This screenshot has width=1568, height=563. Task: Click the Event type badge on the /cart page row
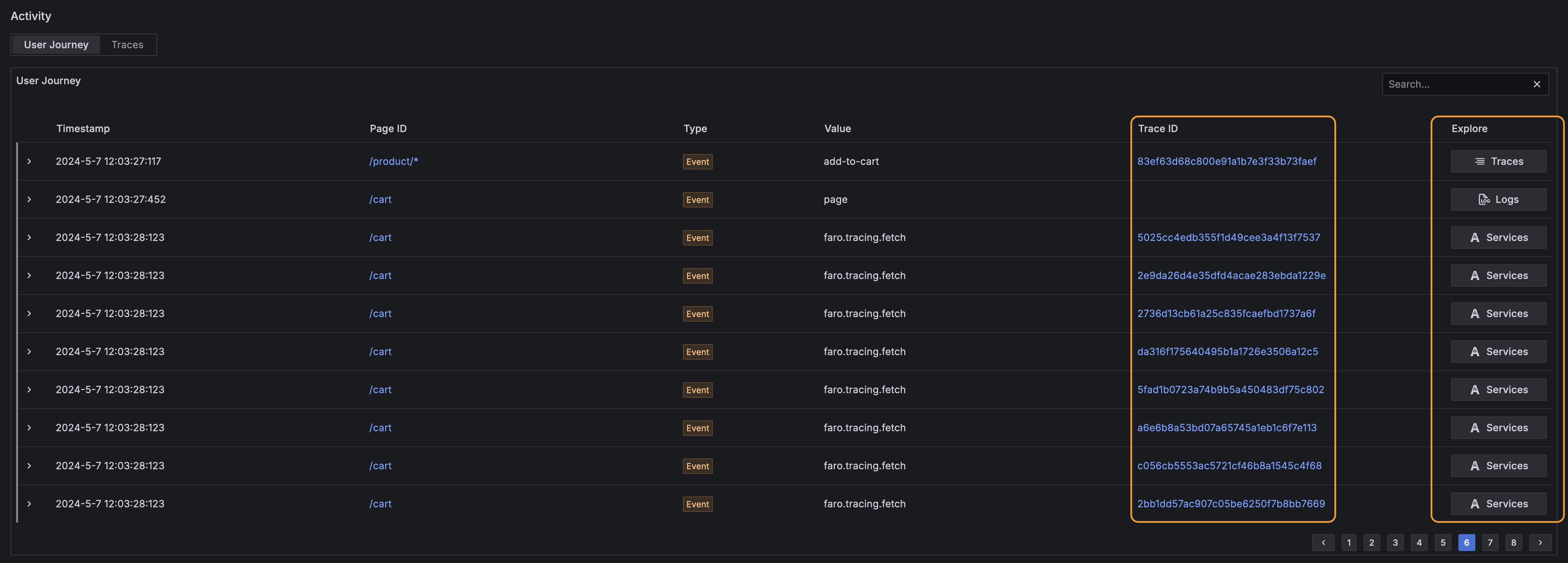click(697, 199)
